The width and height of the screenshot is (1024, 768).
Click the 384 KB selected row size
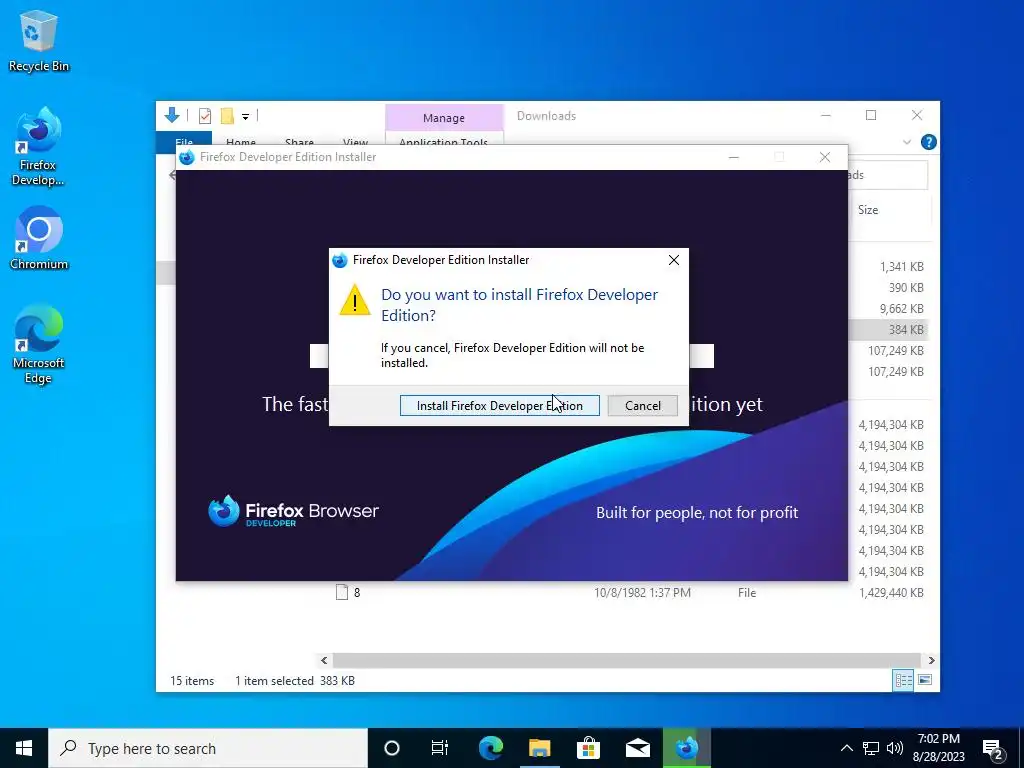[906, 330]
